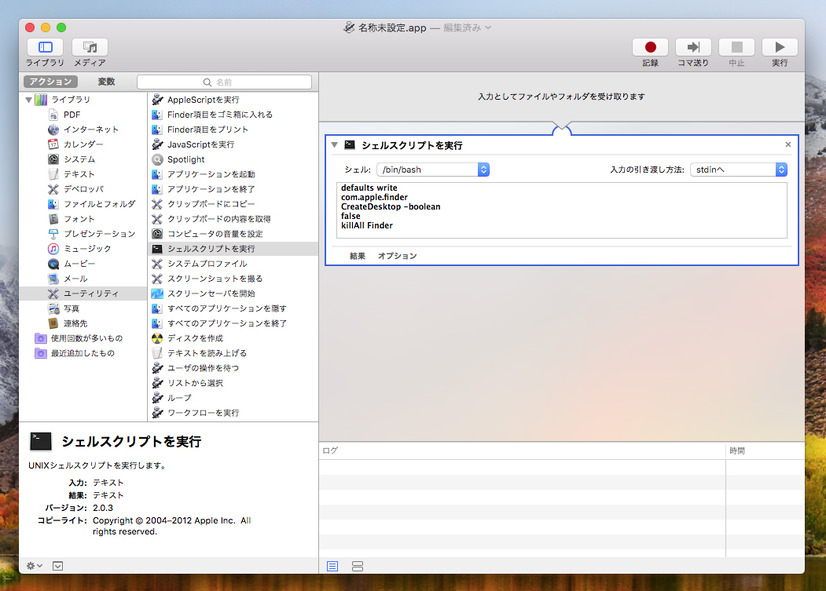Open the gear action menu at bottom
This screenshot has height=591, width=826.
34,566
